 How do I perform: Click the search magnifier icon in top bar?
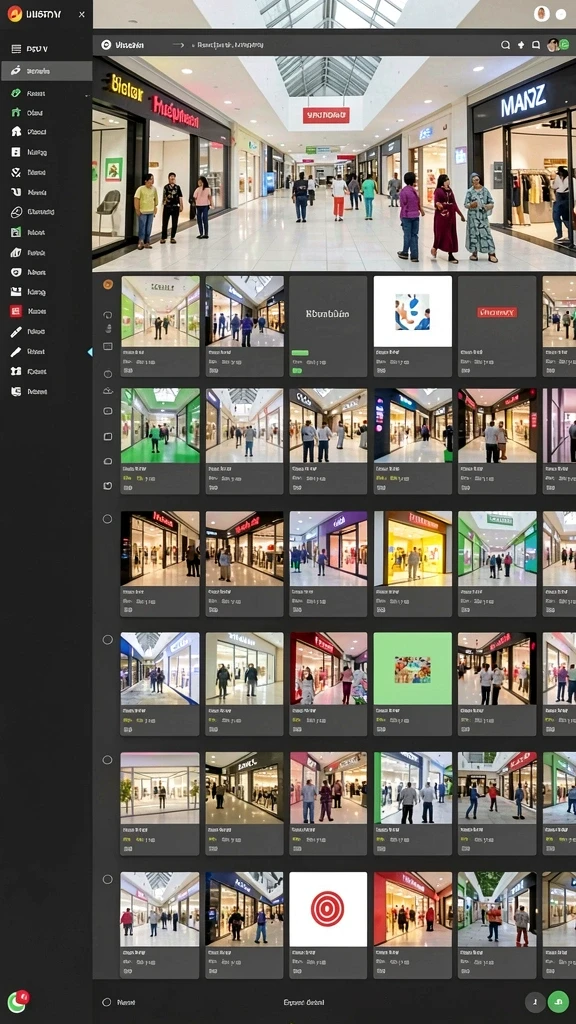pyautogui.click(x=505, y=45)
